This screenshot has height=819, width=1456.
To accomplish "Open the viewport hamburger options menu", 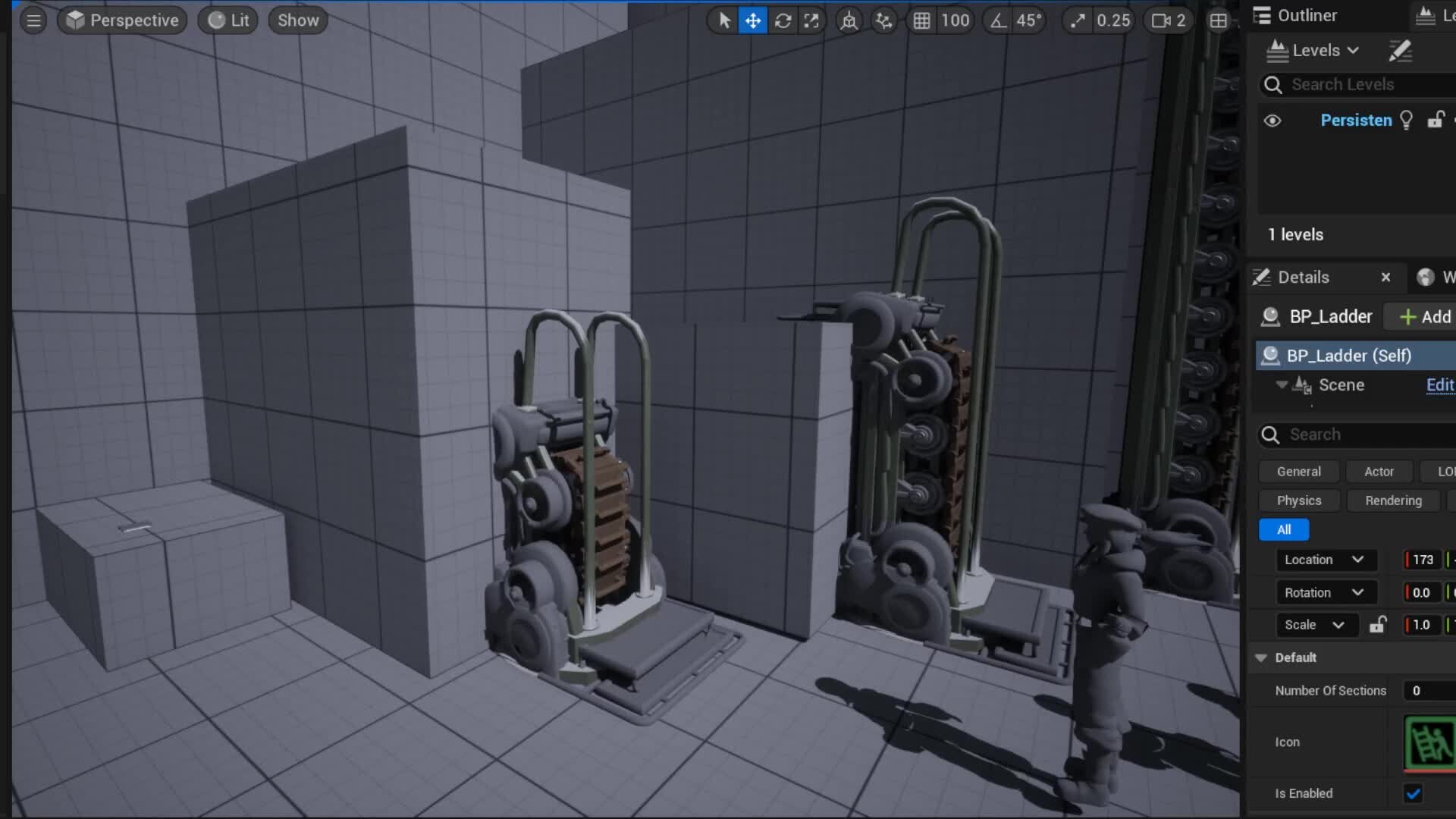I will (x=33, y=20).
